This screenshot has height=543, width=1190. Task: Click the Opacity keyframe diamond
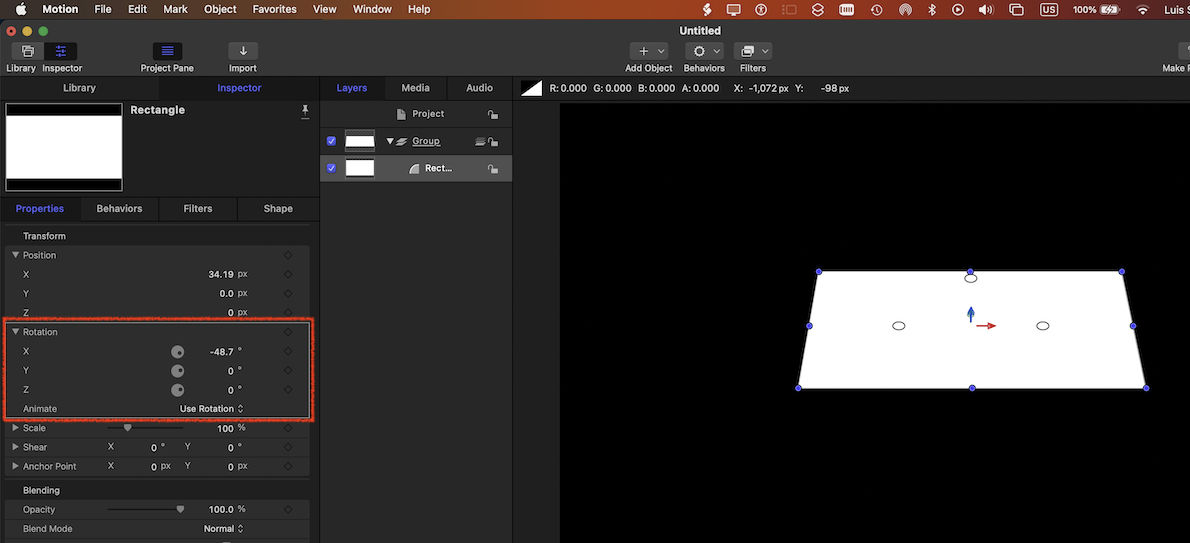pos(288,510)
